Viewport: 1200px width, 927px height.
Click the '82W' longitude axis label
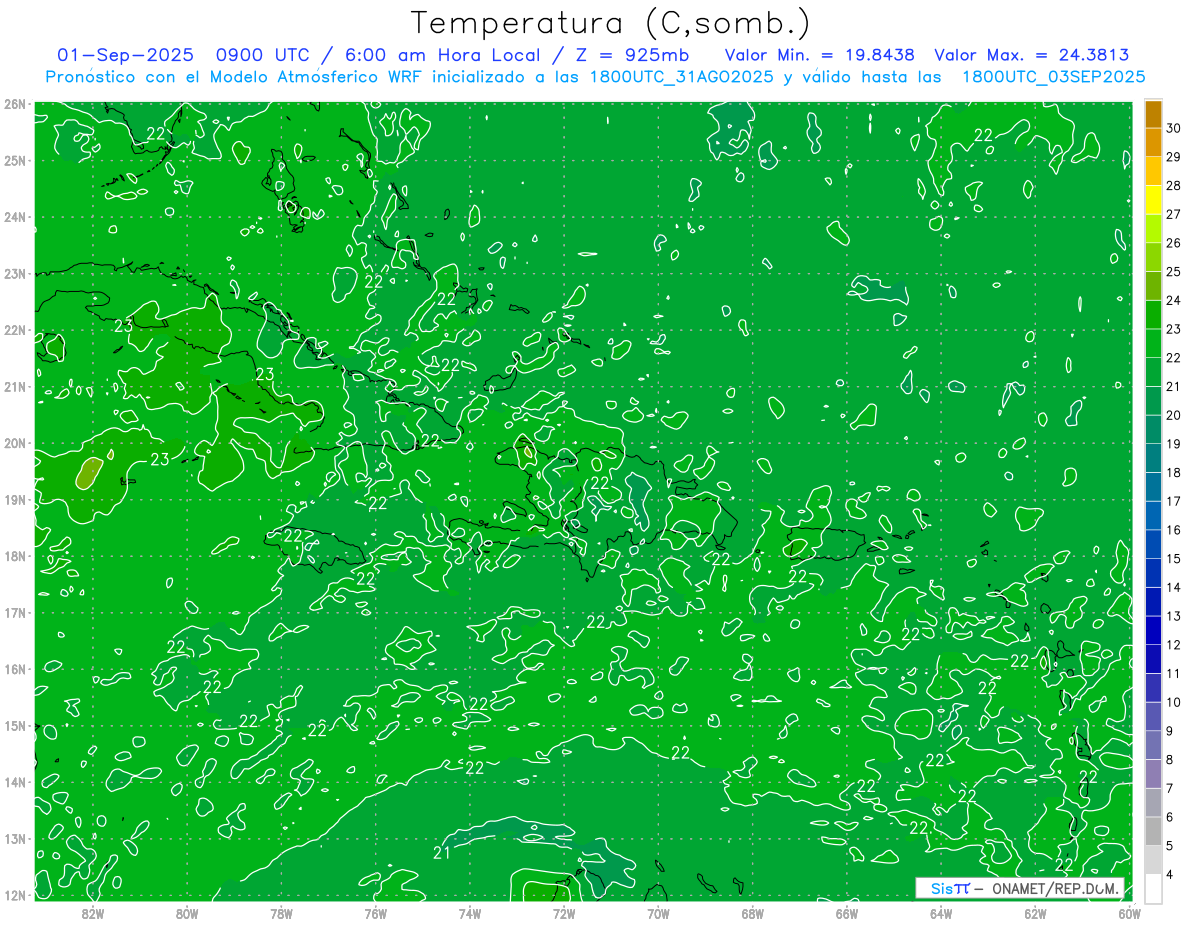point(93,912)
